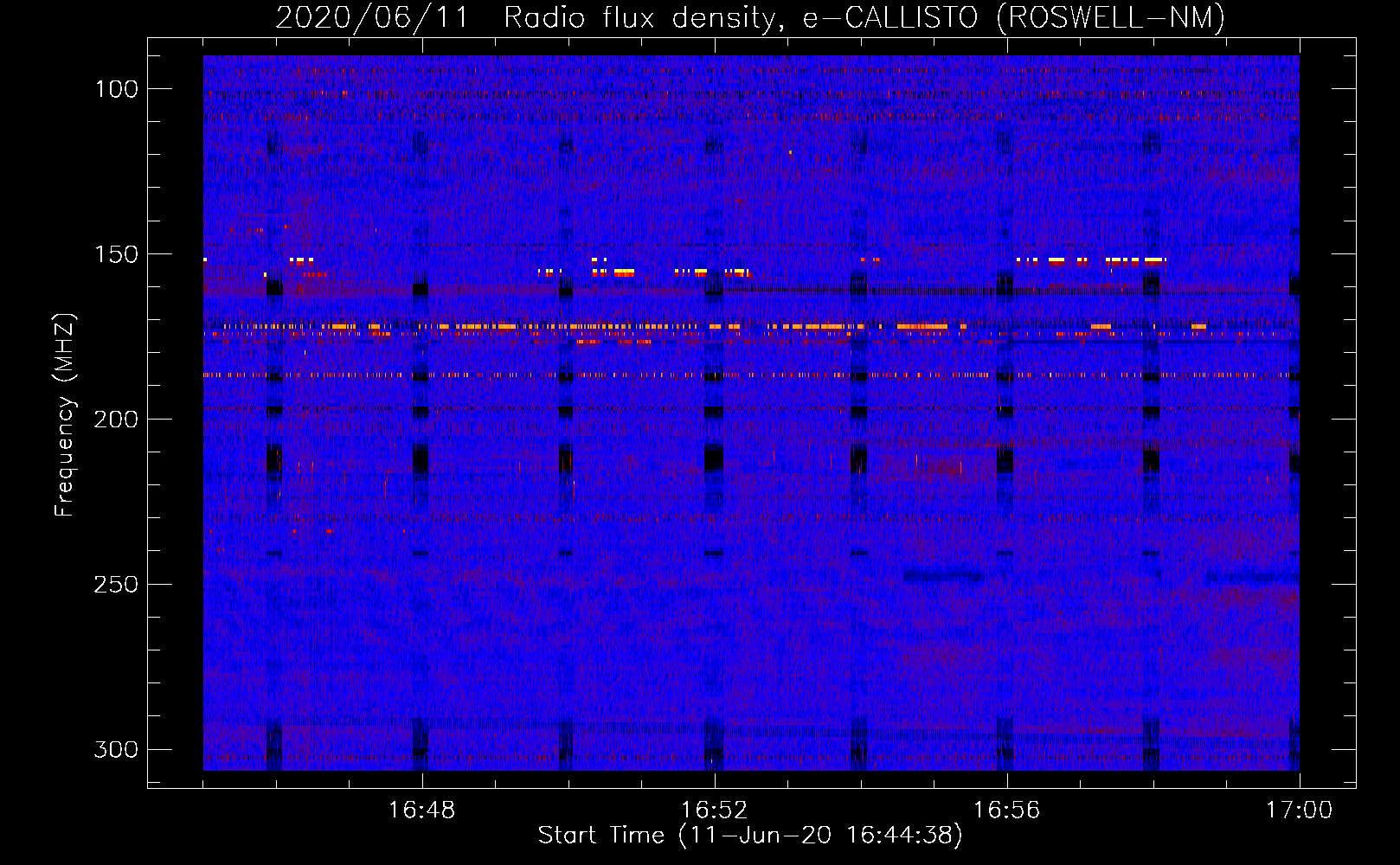Click the 'Frequency (MHZ)' y-axis label
The width and height of the screenshot is (1400, 865).
click(65, 414)
